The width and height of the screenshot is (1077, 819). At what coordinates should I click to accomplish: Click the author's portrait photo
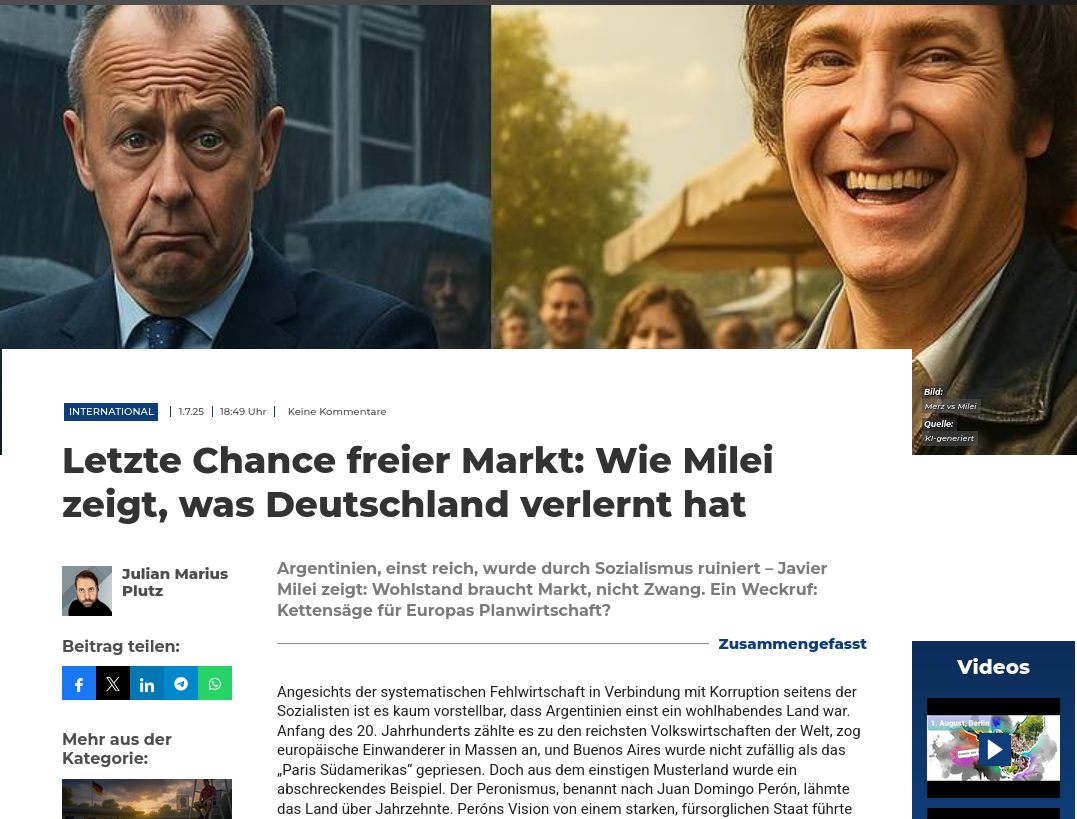tap(87, 591)
